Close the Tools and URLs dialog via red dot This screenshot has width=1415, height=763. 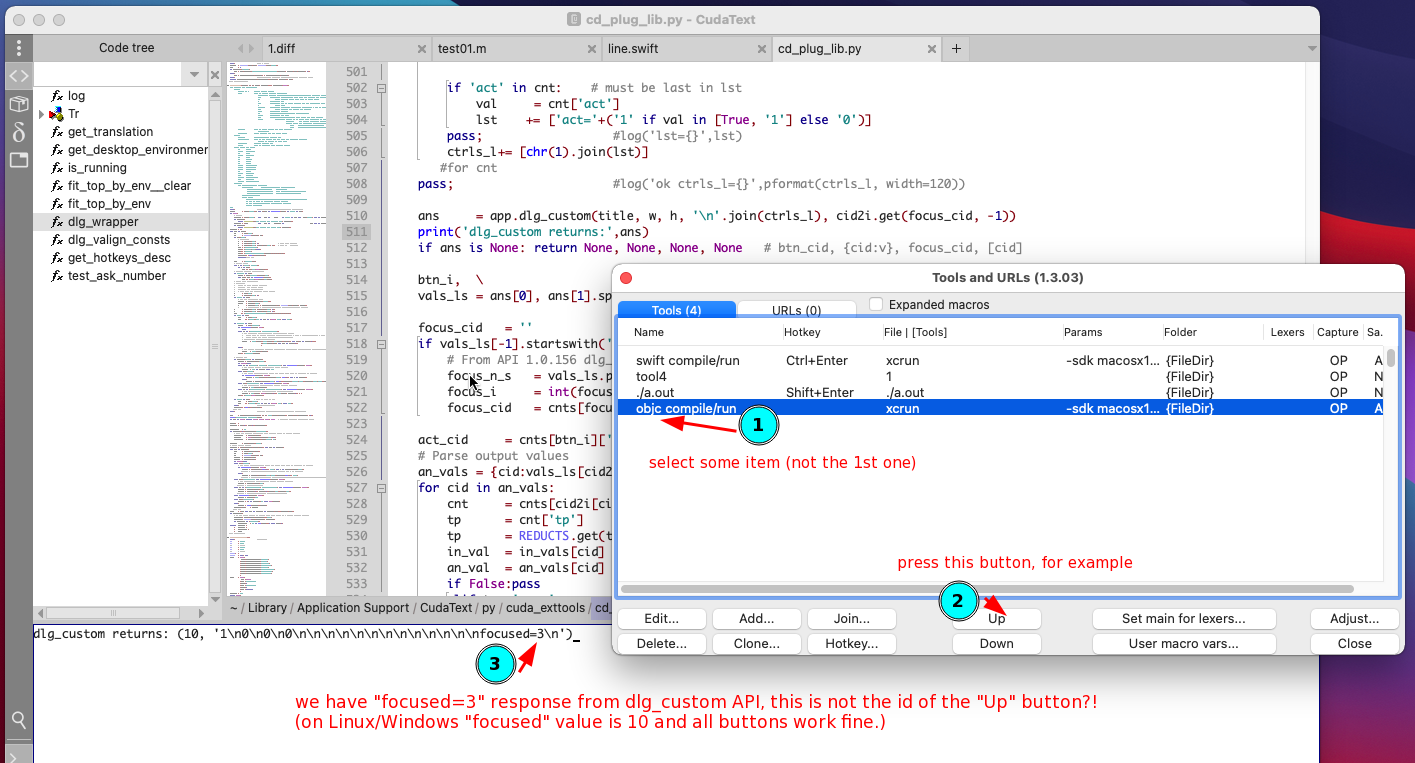[x=627, y=278]
